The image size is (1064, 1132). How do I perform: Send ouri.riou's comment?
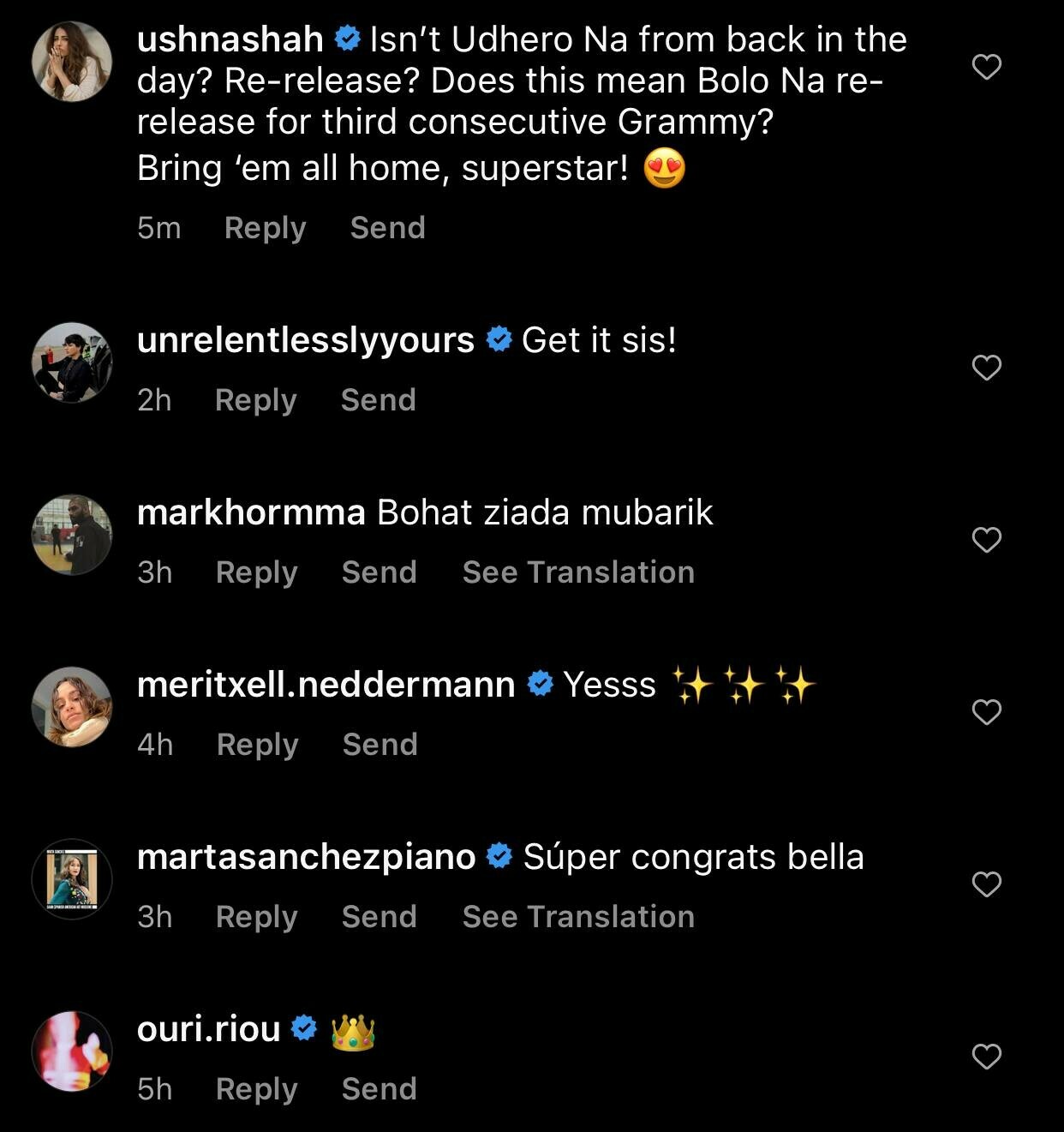[379, 1089]
